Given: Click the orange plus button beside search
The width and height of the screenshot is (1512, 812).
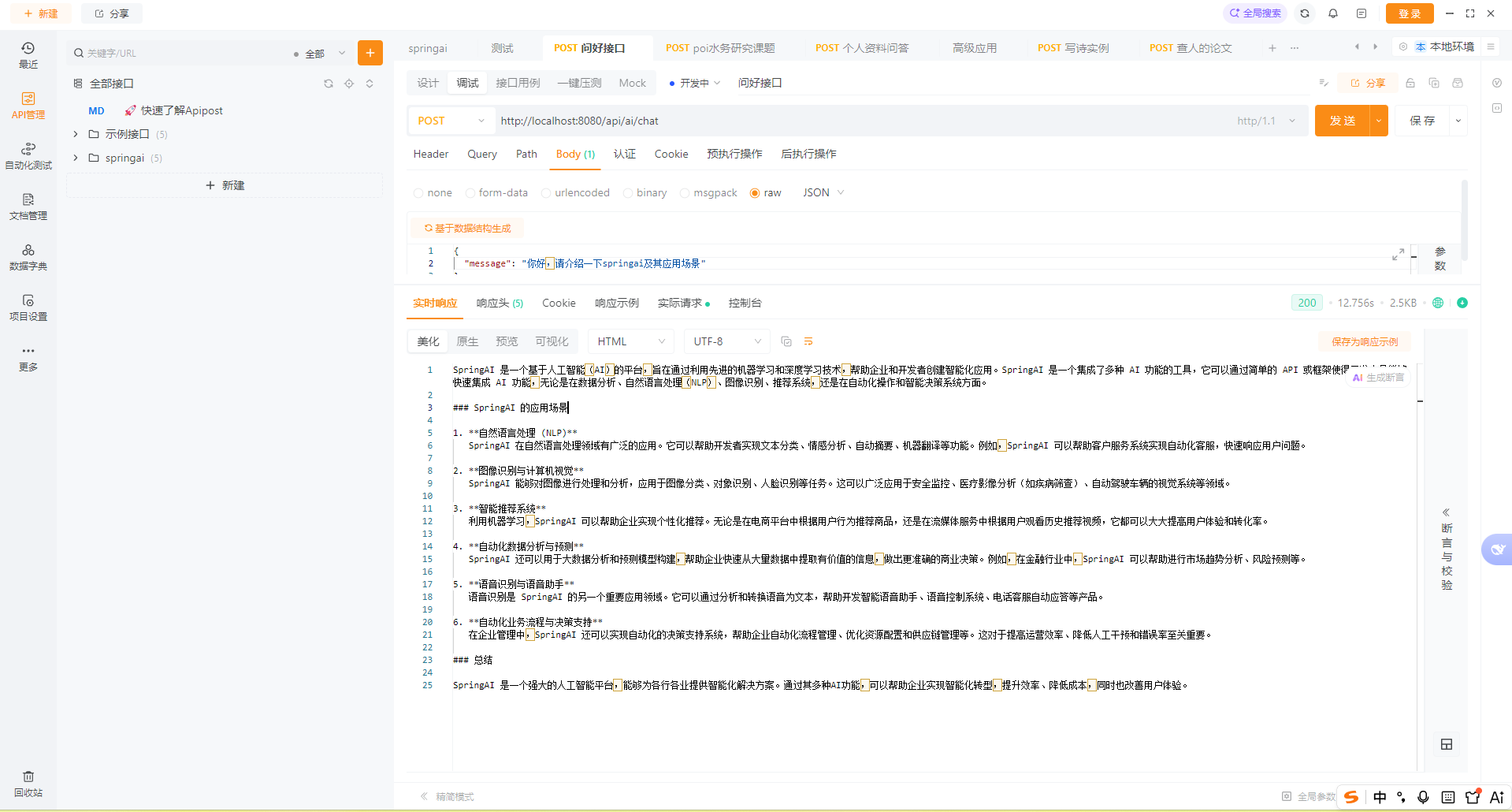Looking at the screenshot, I should [370, 53].
